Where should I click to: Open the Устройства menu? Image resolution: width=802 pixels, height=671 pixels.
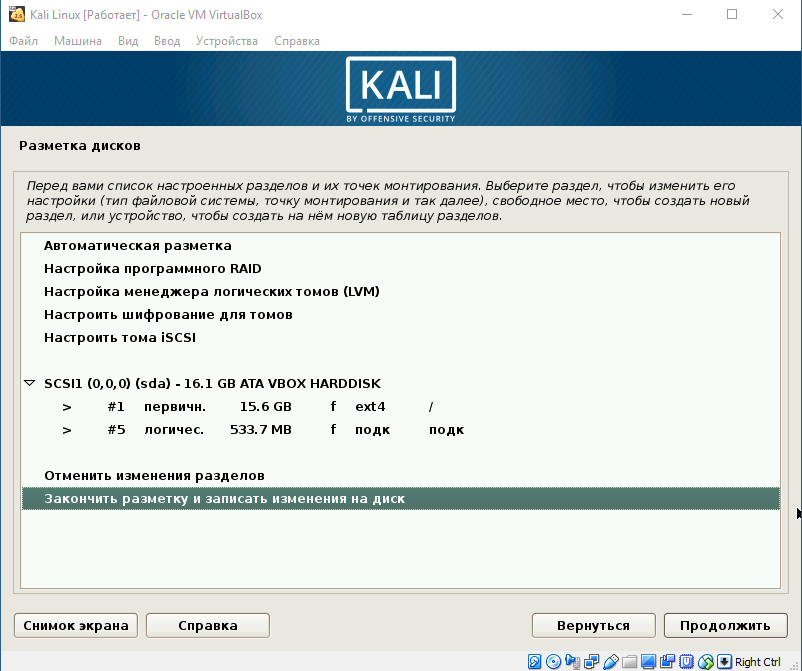[226, 41]
